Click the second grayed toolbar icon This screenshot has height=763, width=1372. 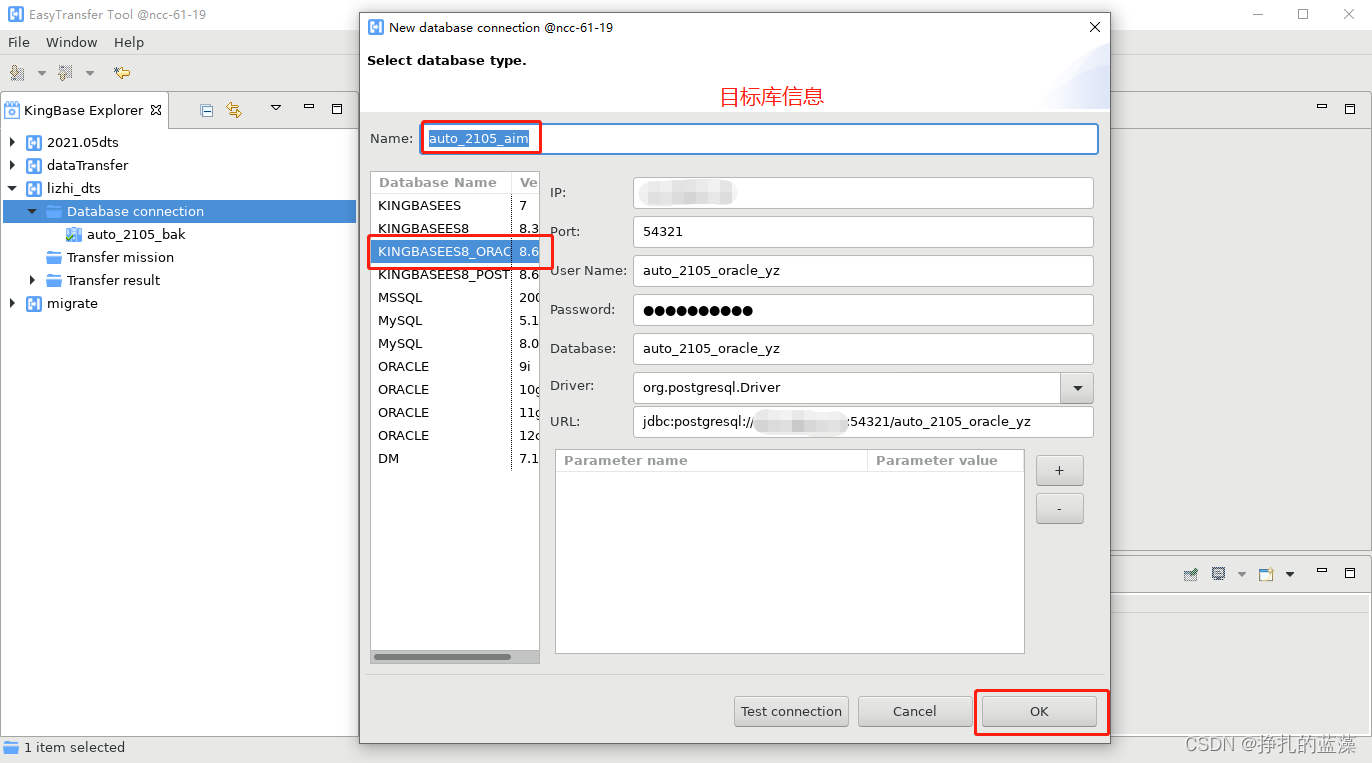point(65,72)
